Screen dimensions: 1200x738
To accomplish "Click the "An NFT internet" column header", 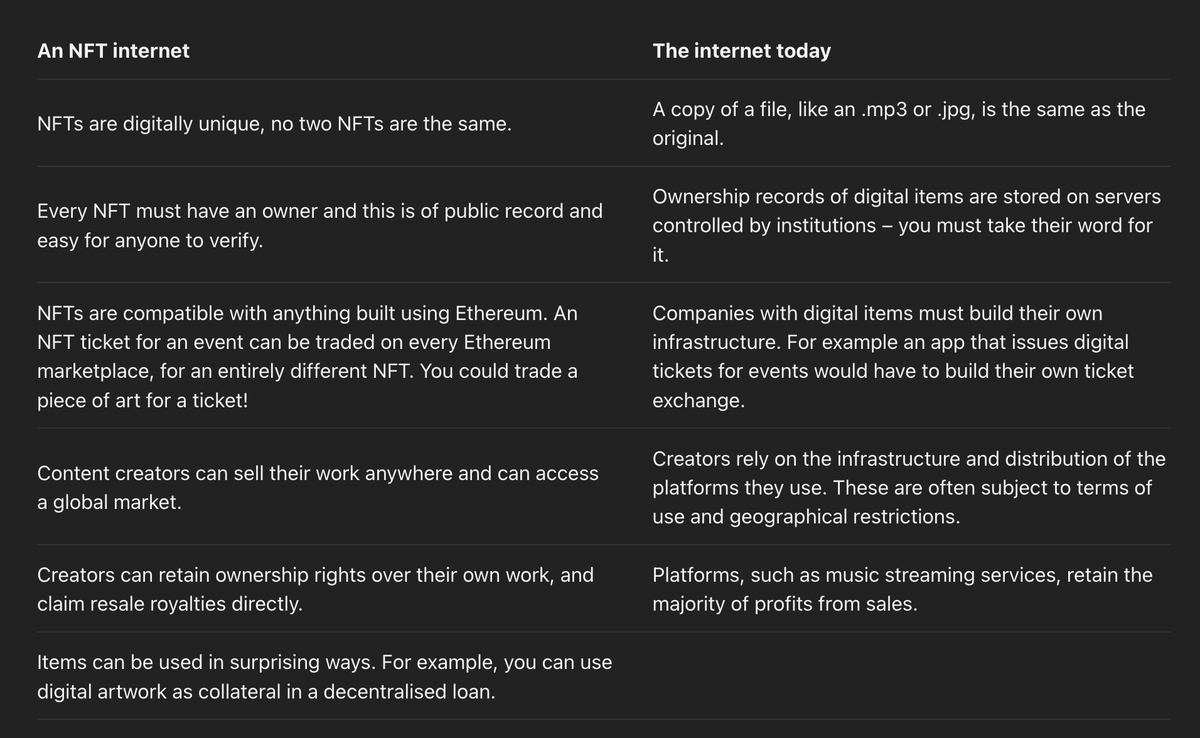I will (113, 51).
